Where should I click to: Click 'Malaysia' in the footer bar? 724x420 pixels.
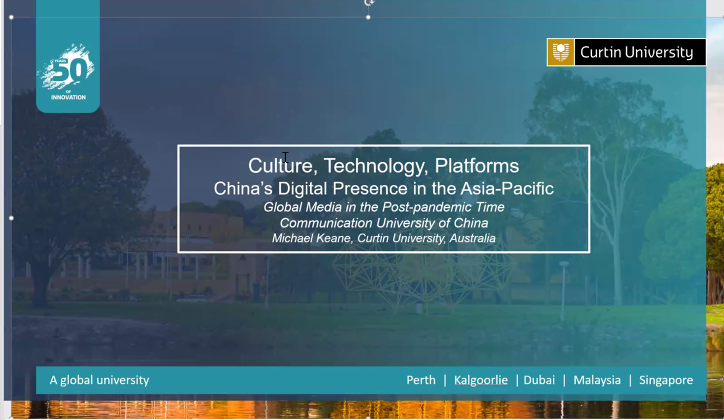tap(596, 380)
